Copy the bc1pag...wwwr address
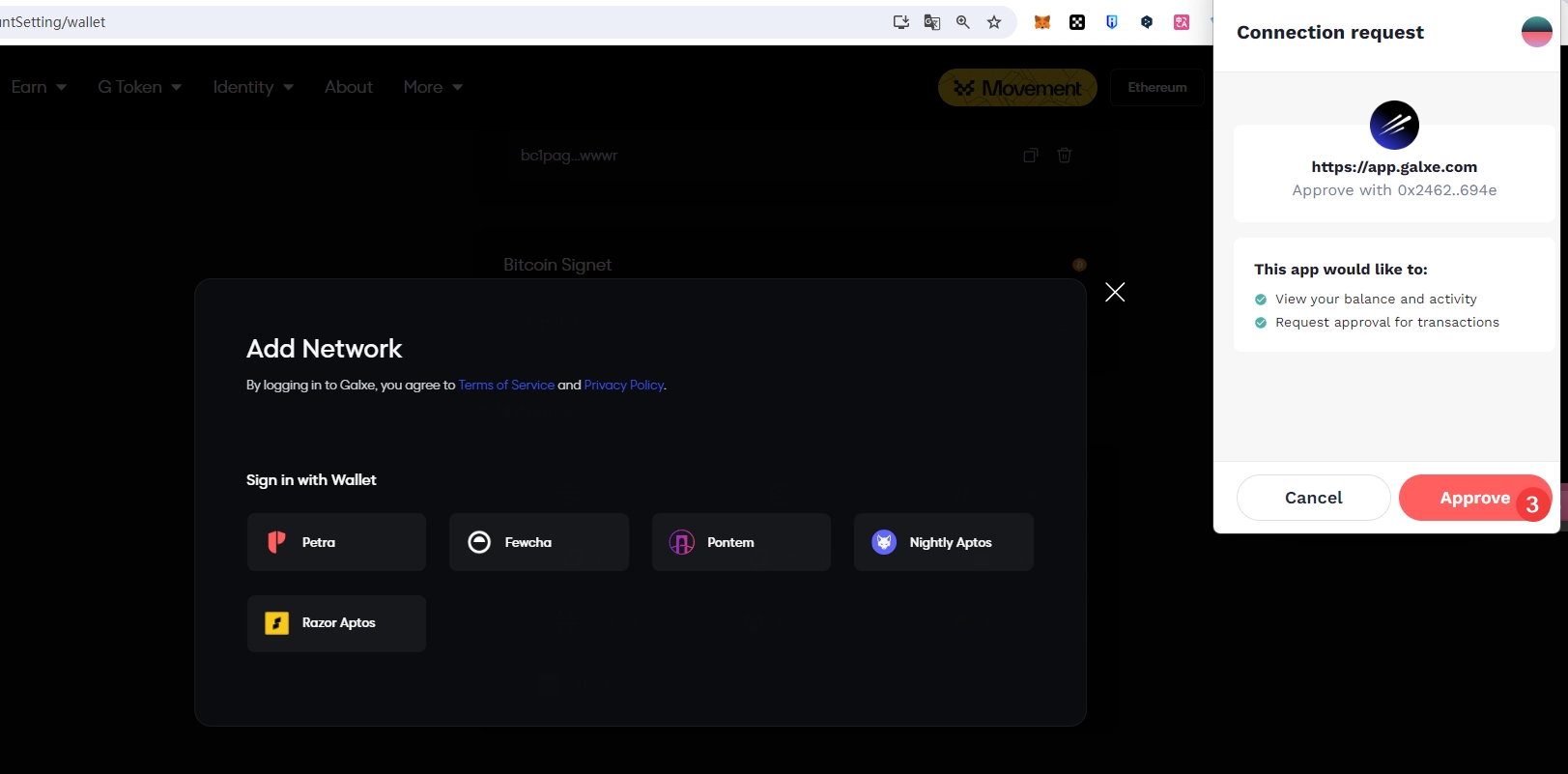 click(1030, 156)
